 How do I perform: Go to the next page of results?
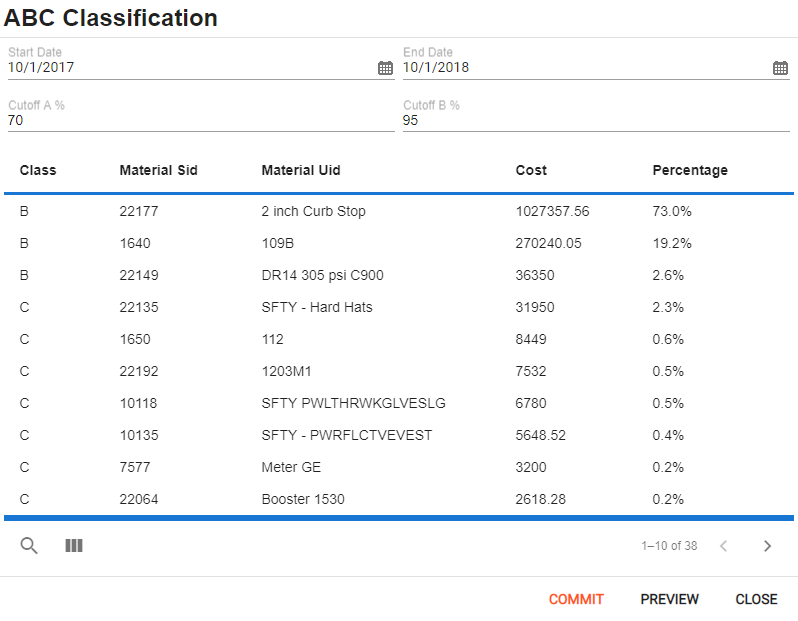[767, 546]
